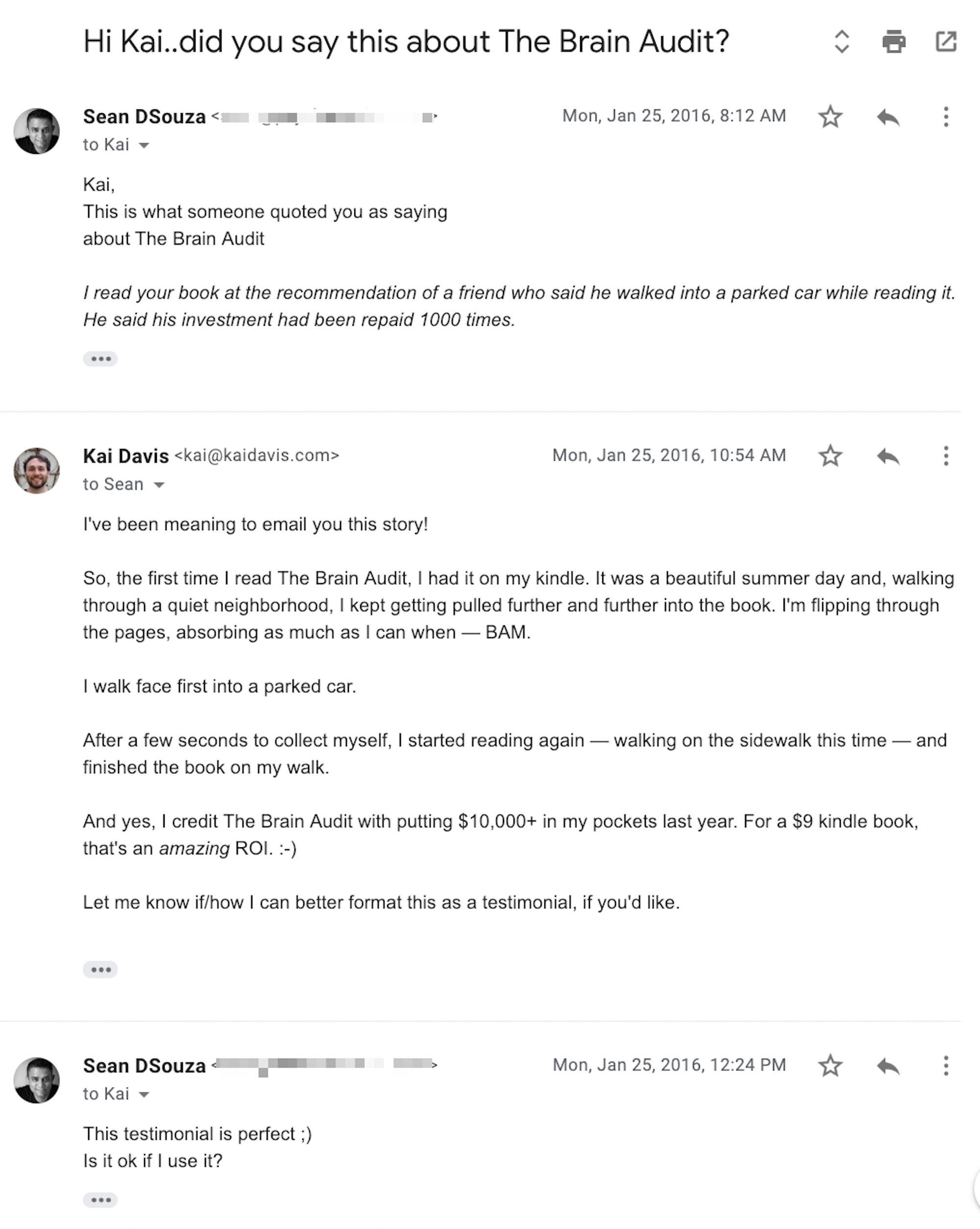Image resolution: width=980 pixels, height=1229 pixels.
Task: Show recipient details for 'to Sean'
Action: click(x=159, y=485)
